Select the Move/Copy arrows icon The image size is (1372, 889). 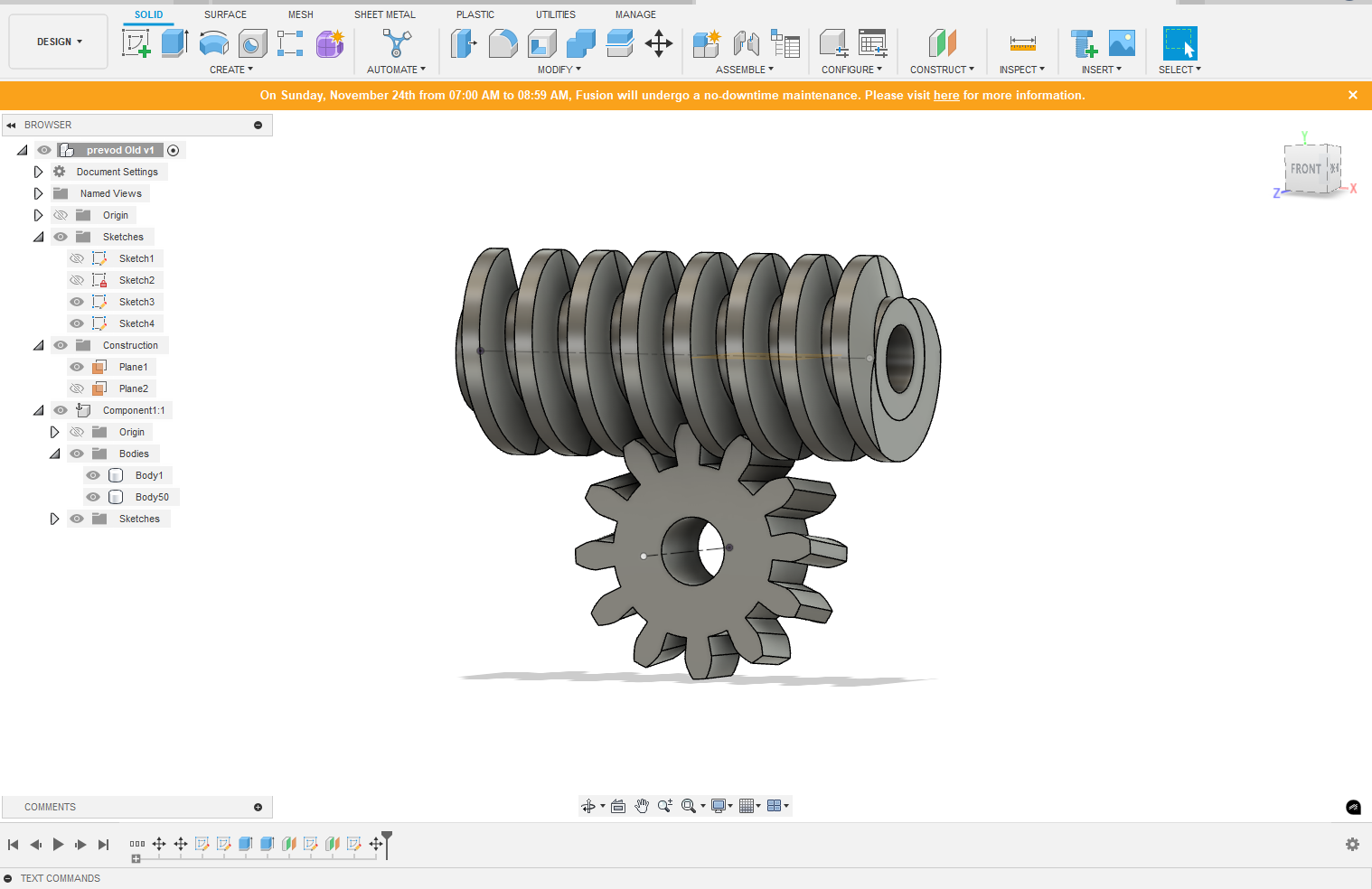[658, 42]
